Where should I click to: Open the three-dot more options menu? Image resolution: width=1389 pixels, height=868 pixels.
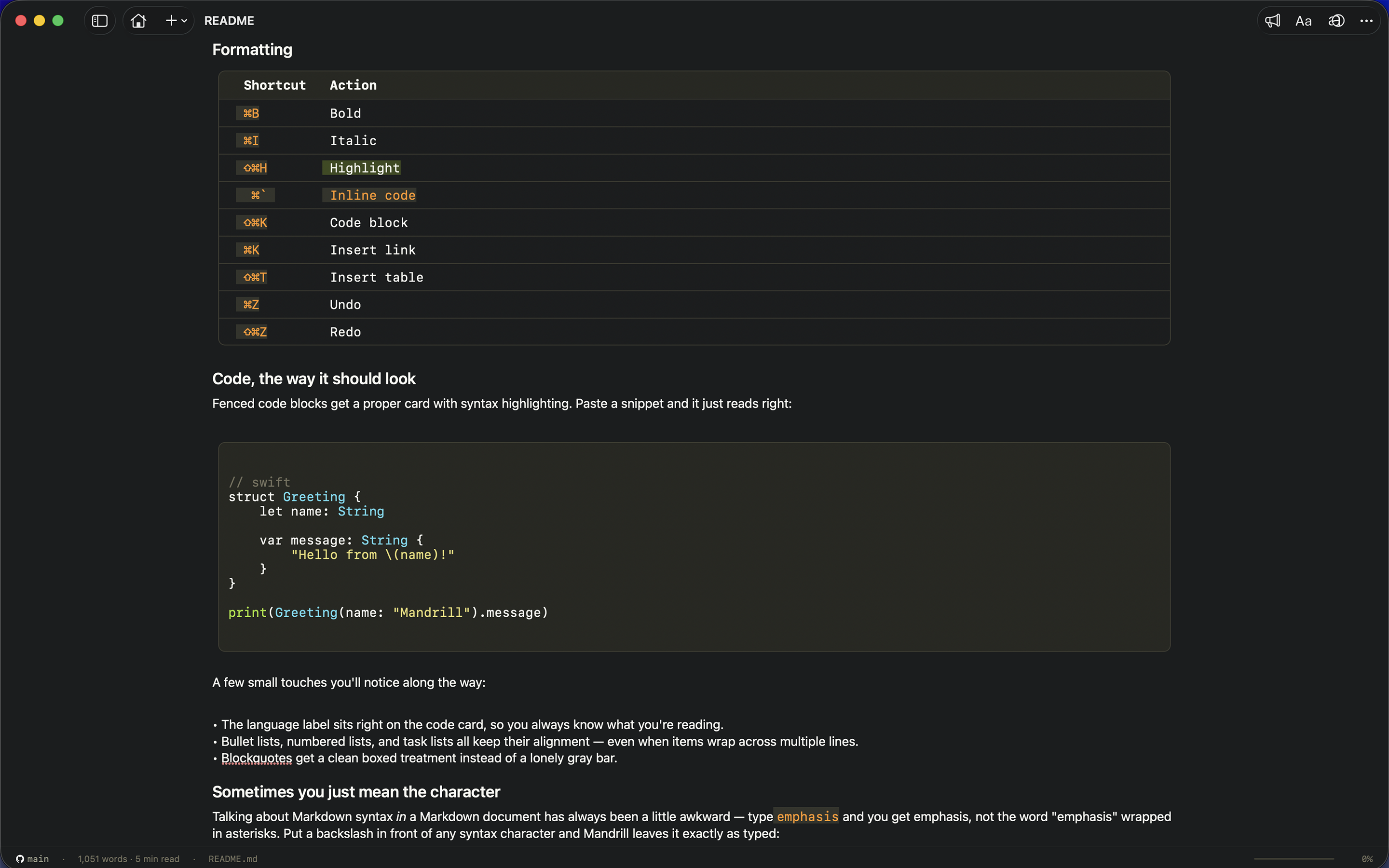click(x=1366, y=21)
